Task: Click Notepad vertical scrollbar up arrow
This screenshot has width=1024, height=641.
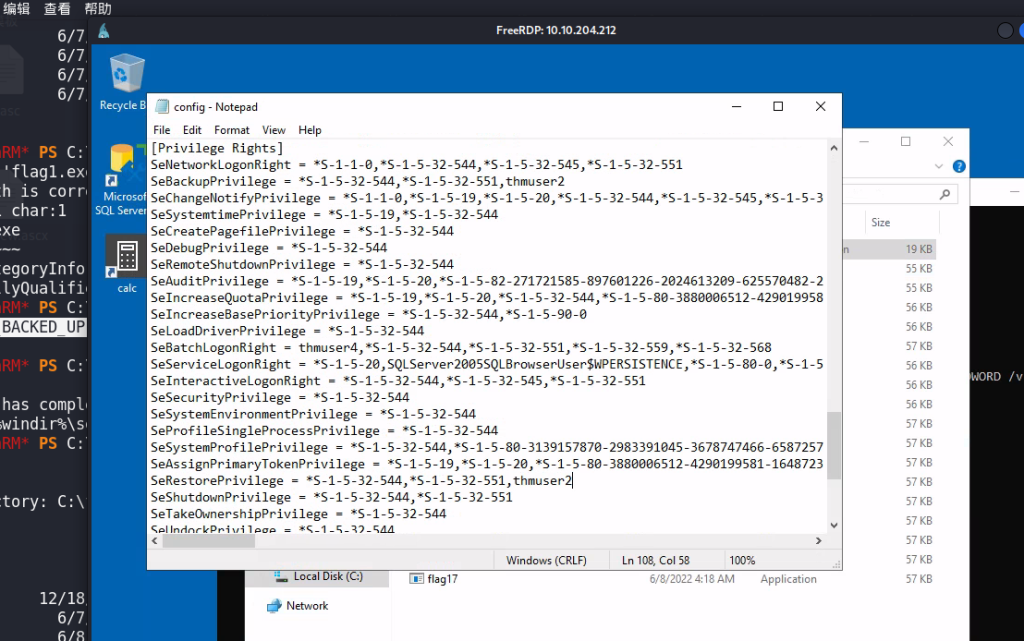Action: point(834,148)
